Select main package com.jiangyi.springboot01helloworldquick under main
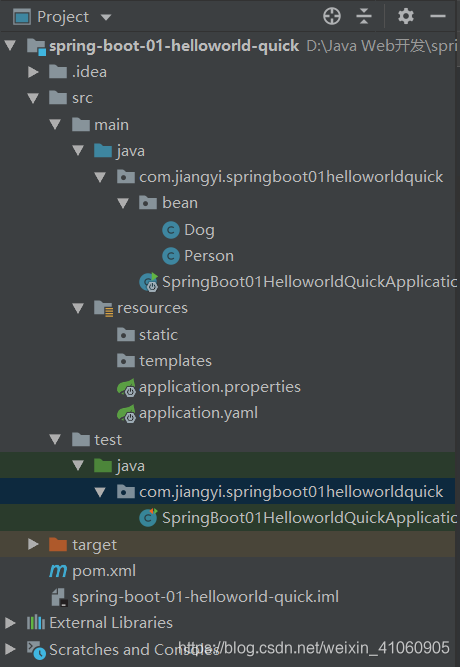 pos(291,177)
